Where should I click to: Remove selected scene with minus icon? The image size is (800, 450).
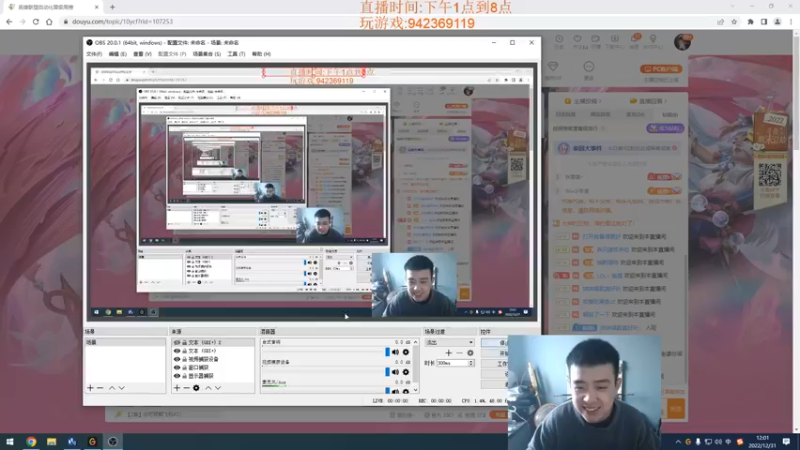[100, 388]
